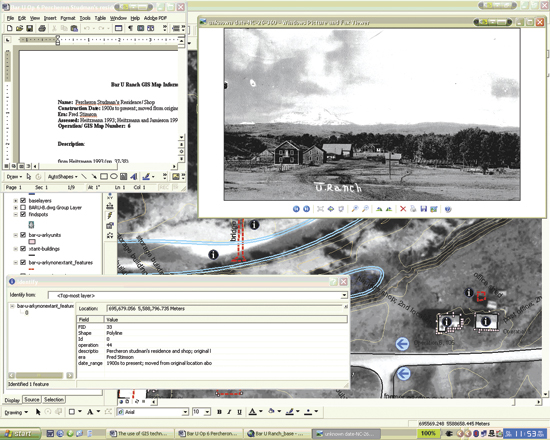Go to next image in Picture Viewer
This screenshot has width=550, height=440.
click(x=306, y=209)
